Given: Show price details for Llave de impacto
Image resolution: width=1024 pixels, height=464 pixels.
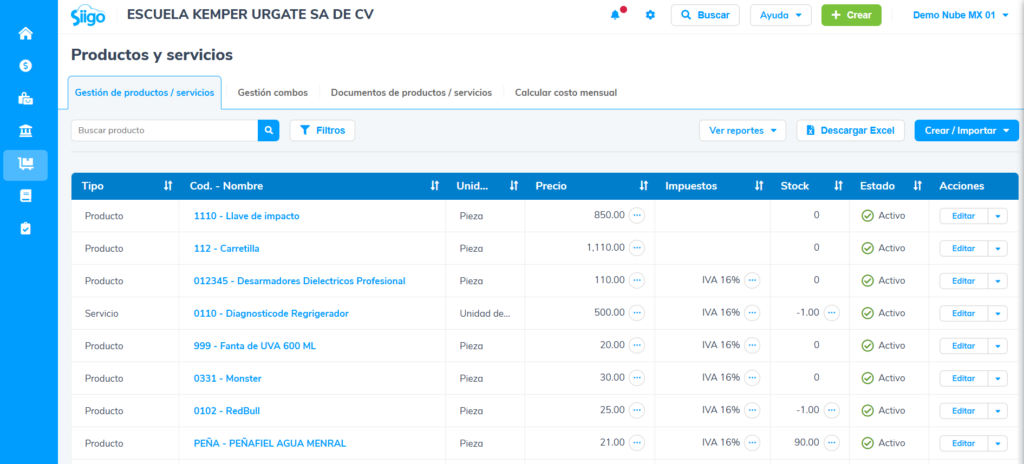Looking at the screenshot, I should pyautogui.click(x=637, y=216).
